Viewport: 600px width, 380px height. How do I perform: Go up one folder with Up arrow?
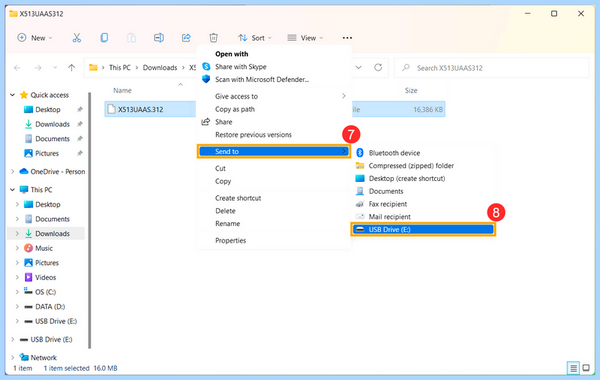(71, 68)
